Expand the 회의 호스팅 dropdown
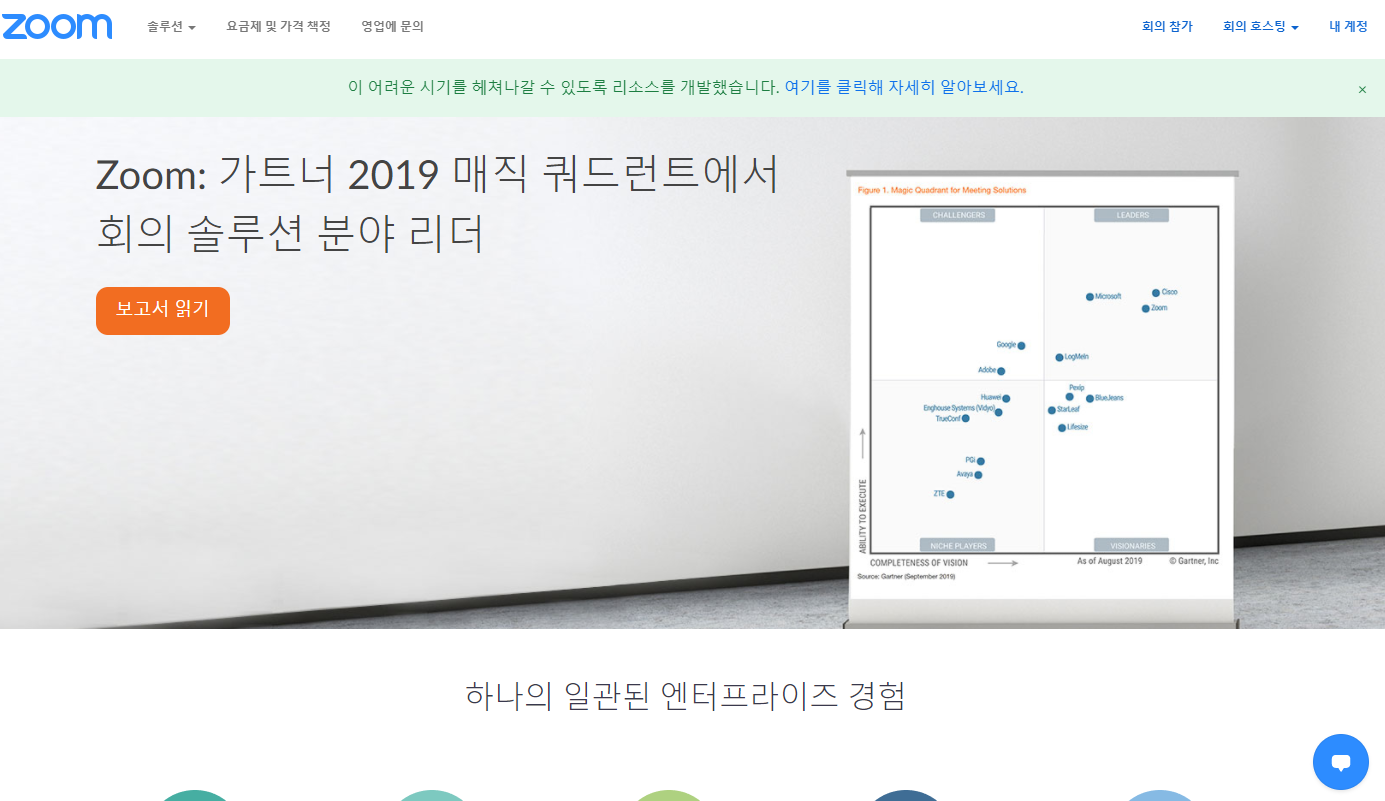The image size is (1385, 801). 1260,27
